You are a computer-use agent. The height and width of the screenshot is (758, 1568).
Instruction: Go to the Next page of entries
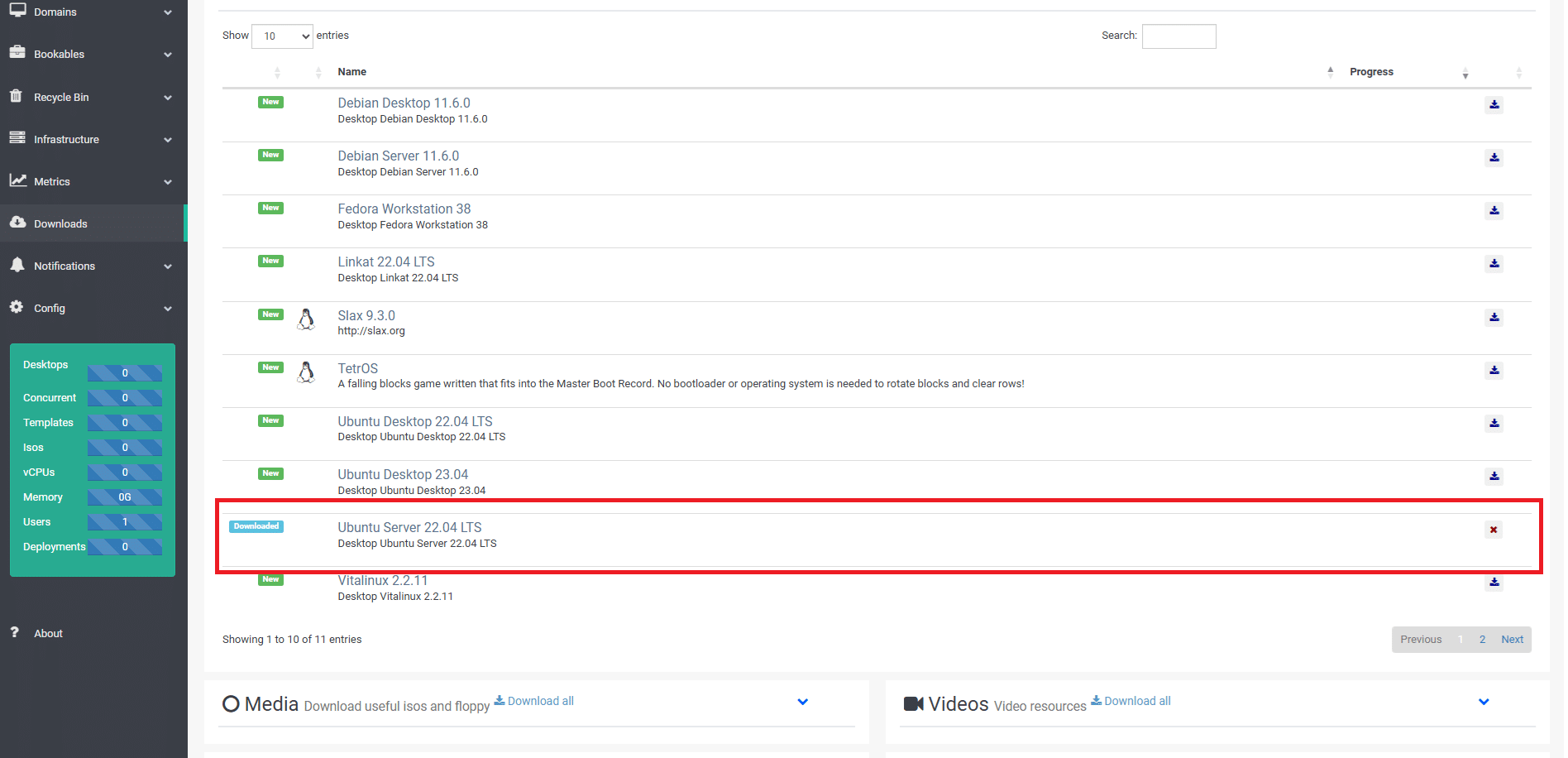[x=1512, y=640]
